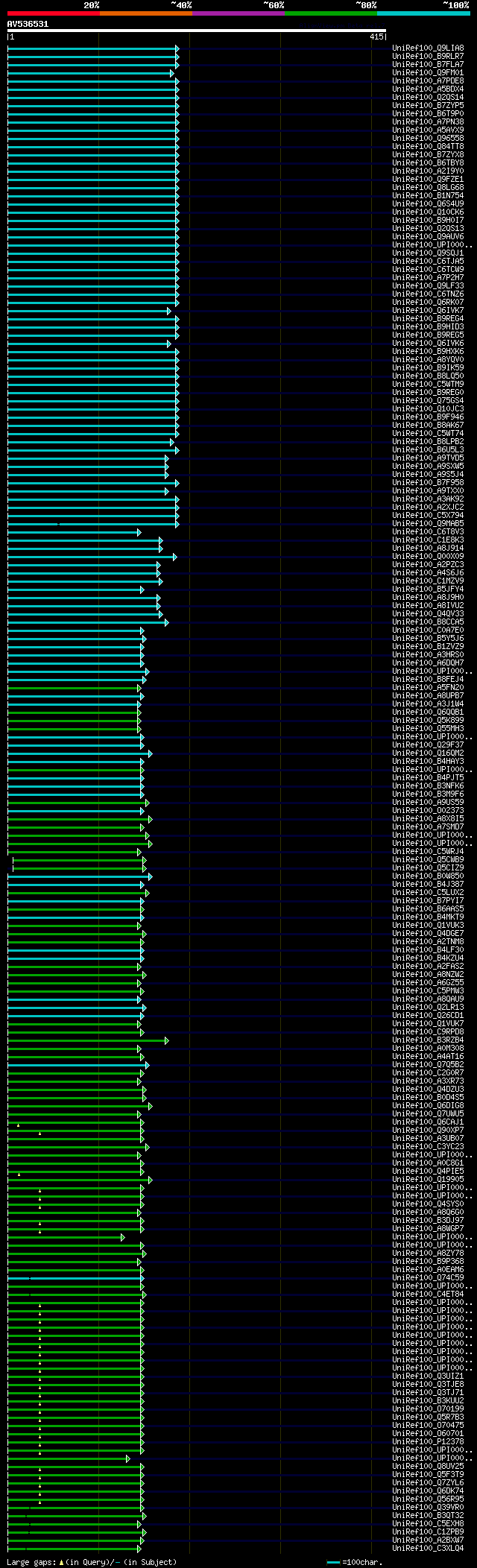The height and width of the screenshot is (1568, 477).
Task: Select hit label UniRef100_Q9FZE1
Action: (428, 180)
